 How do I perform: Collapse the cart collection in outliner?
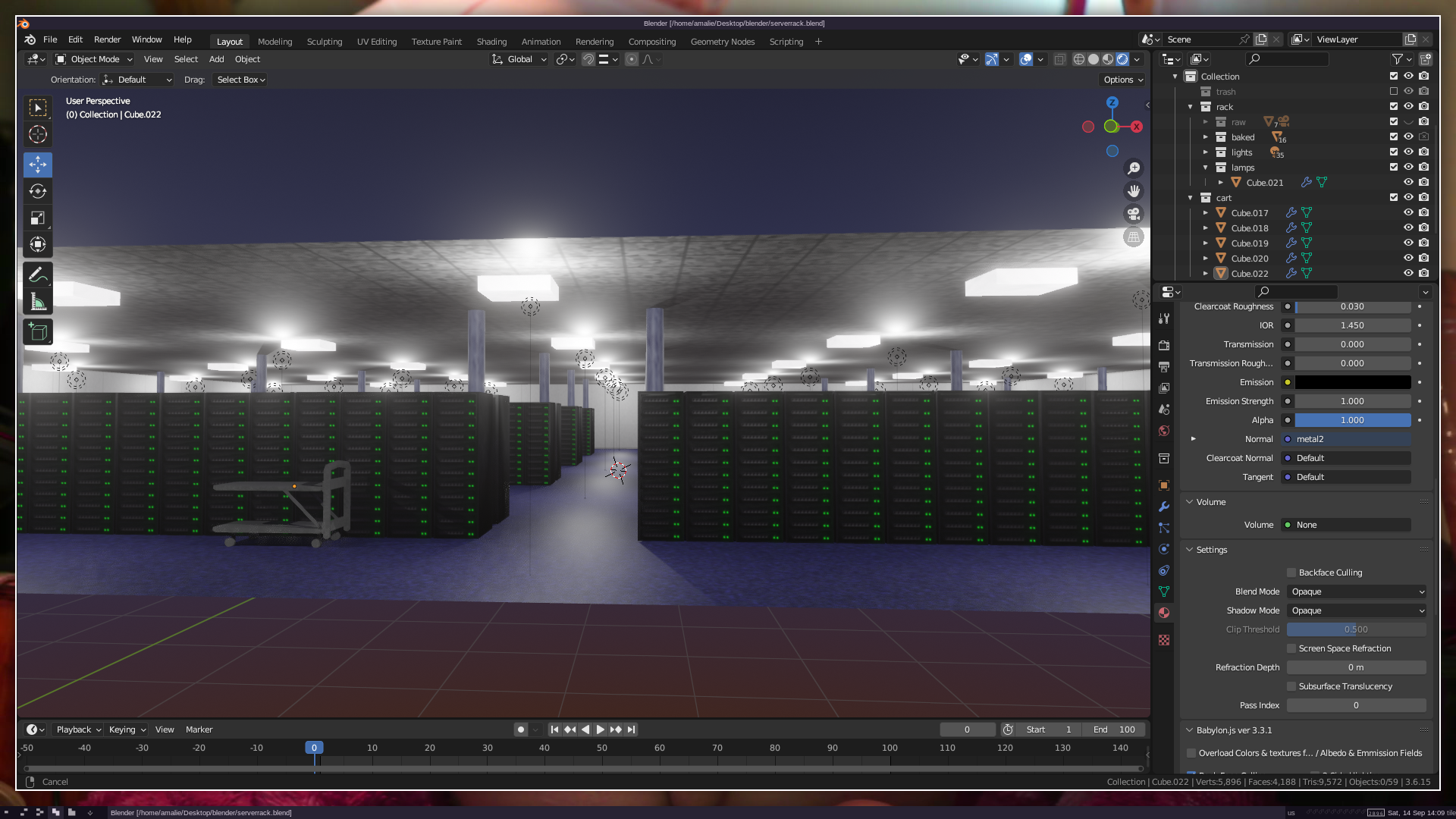coord(1191,198)
